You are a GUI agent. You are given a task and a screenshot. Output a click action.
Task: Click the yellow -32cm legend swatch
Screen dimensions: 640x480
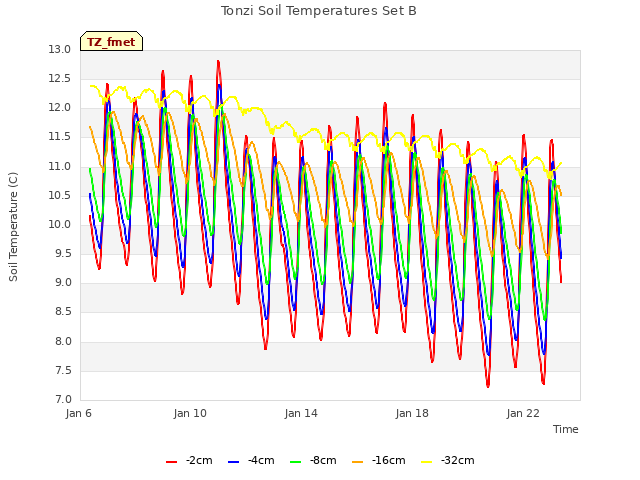(427, 462)
